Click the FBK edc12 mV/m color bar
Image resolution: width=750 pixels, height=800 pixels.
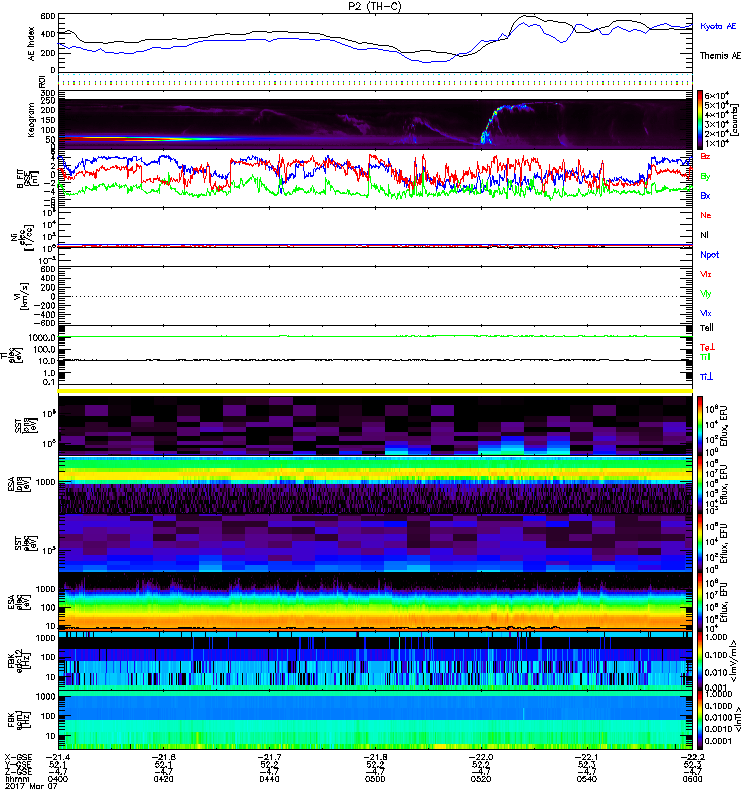pos(700,661)
